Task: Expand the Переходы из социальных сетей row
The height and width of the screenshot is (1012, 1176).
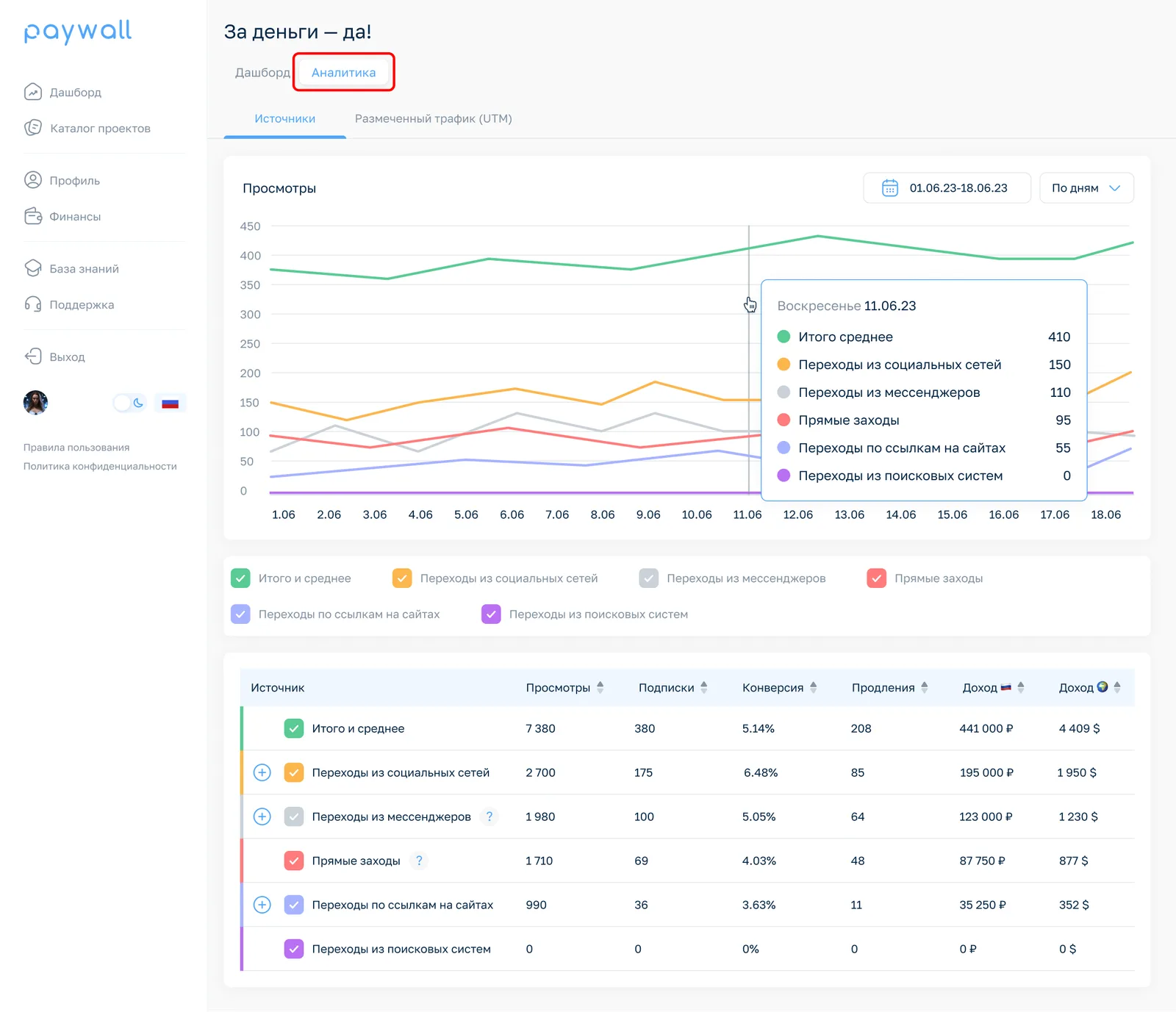Action: point(262,772)
